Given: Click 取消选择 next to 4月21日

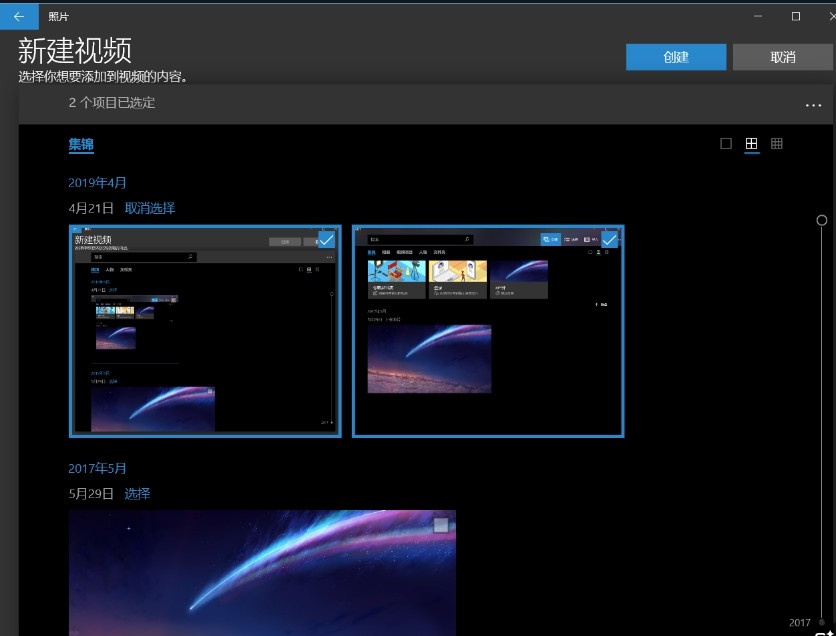Looking at the screenshot, I should point(150,208).
